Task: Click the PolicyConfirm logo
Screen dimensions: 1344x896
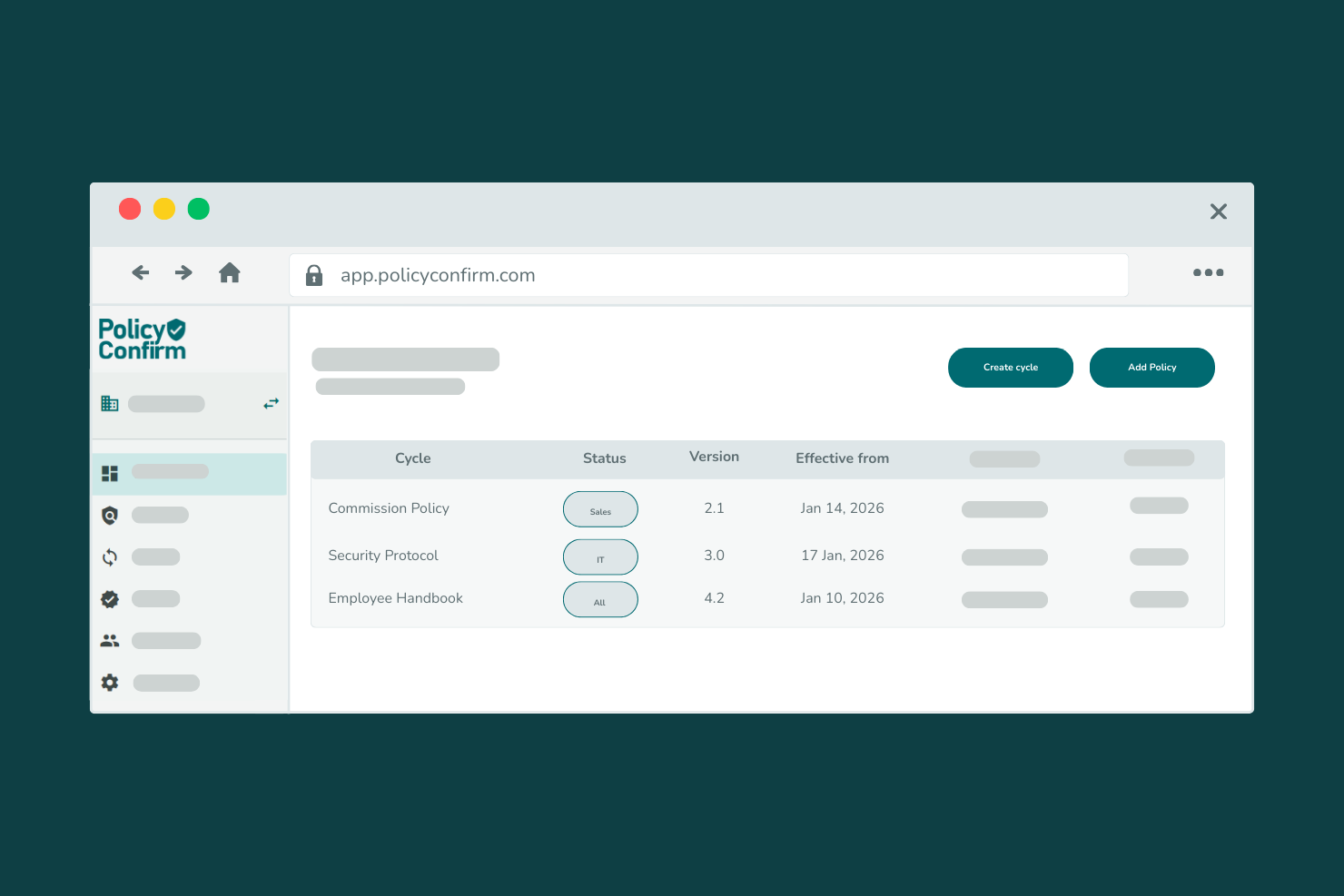Action: [143, 340]
